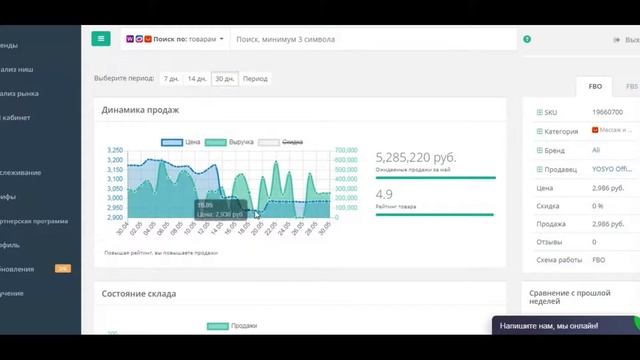Viewport: 640px width, 360px height.
Task: Click the brand value 'Ali'
Action: coord(596,150)
